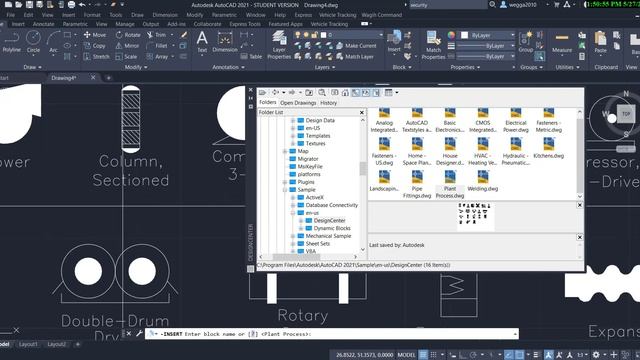Click the ByLayer color swatch in Properties
Image resolution: width=640 pixels, height=360 pixels.
coord(464,36)
